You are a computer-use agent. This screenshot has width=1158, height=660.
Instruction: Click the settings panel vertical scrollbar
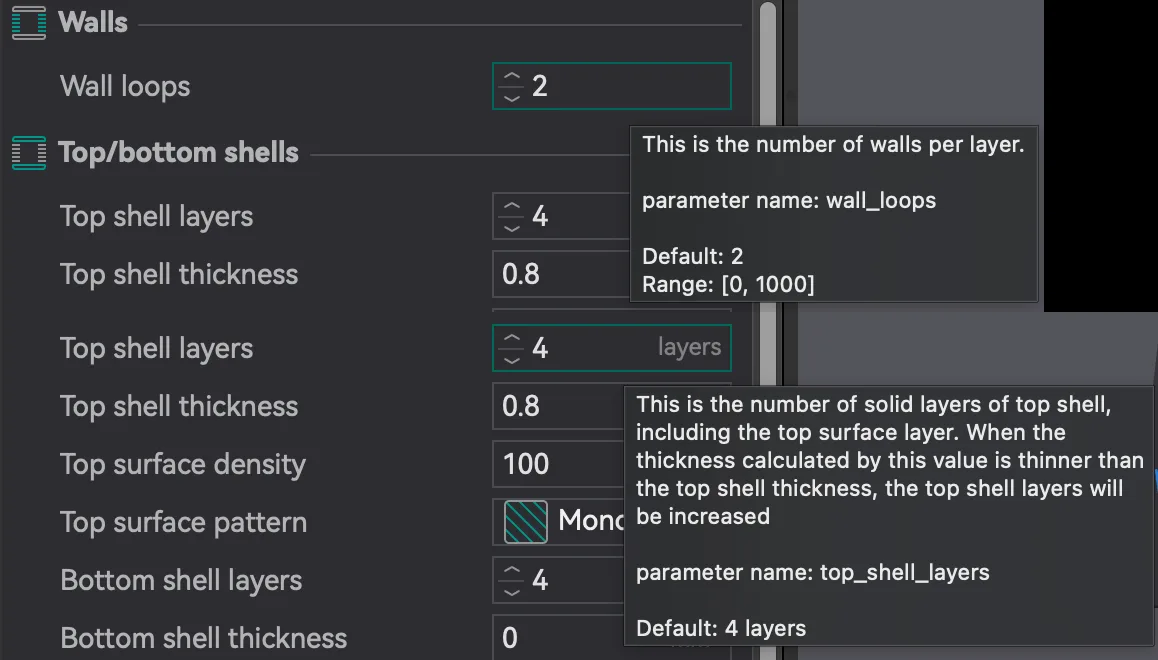(768, 330)
